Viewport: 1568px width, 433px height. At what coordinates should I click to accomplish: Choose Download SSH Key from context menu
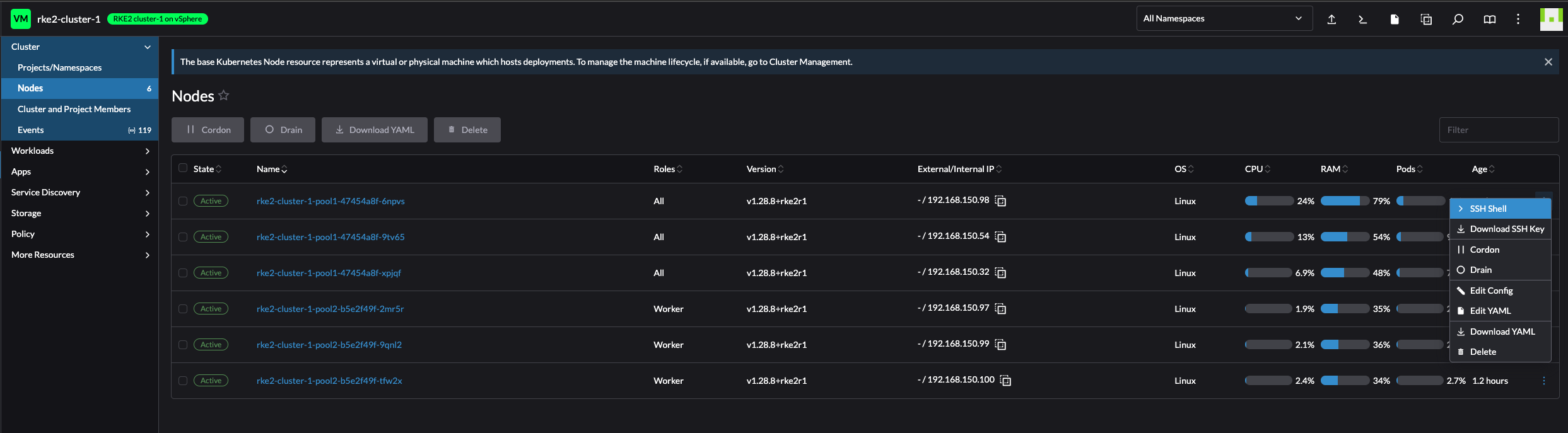pyautogui.click(x=1501, y=229)
